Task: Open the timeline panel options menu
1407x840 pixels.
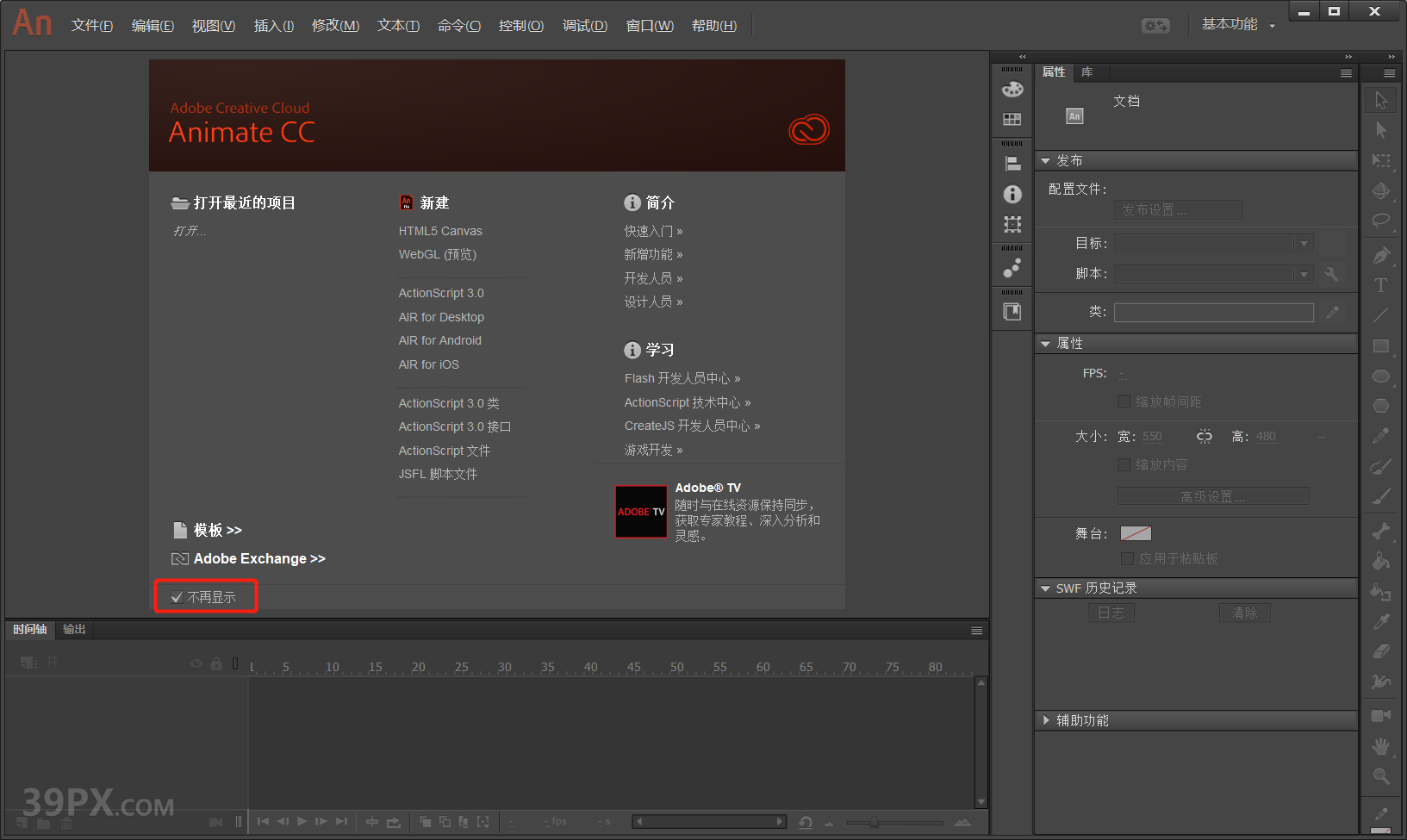Action: (977, 631)
